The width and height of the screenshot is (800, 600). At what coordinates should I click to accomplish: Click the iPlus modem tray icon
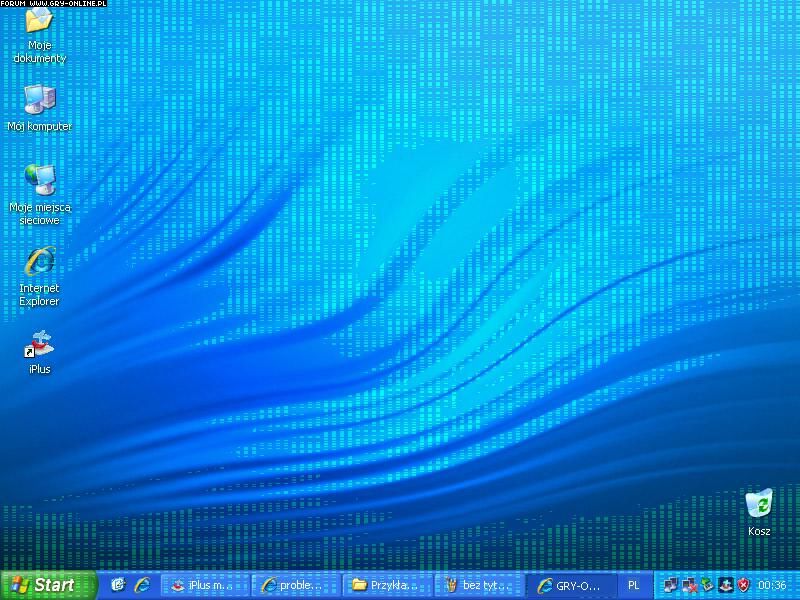[x=726, y=585]
